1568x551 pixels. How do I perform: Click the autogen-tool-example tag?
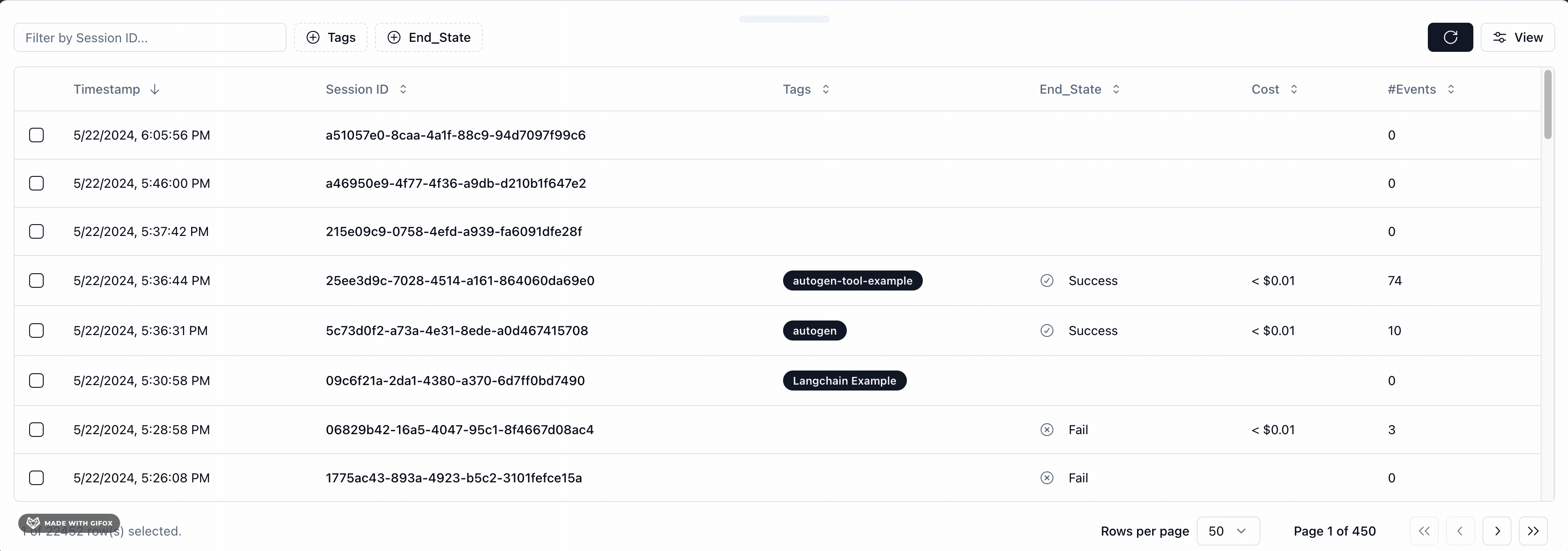(x=852, y=281)
